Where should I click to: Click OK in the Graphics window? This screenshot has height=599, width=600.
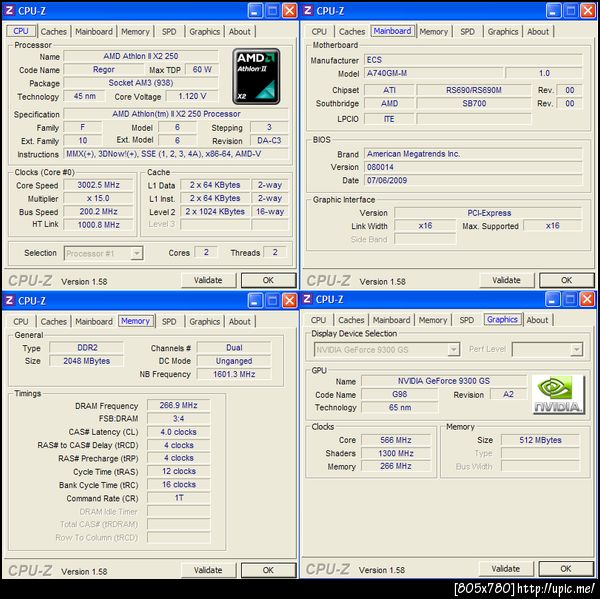[x=566, y=569]
